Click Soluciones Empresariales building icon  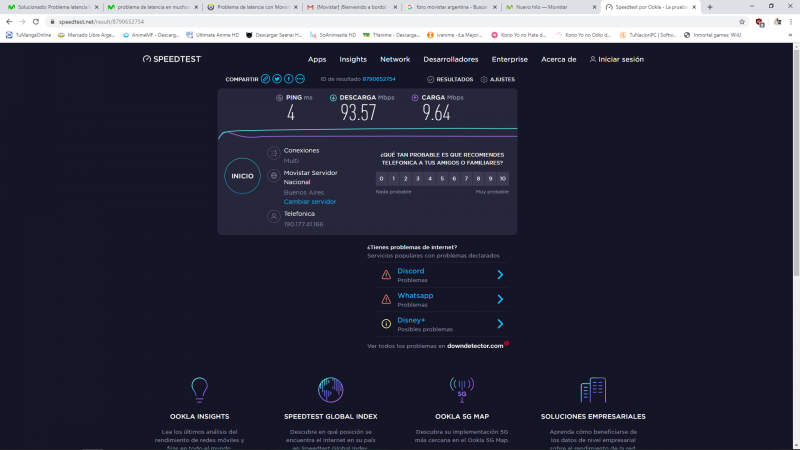tap(593, 390)
